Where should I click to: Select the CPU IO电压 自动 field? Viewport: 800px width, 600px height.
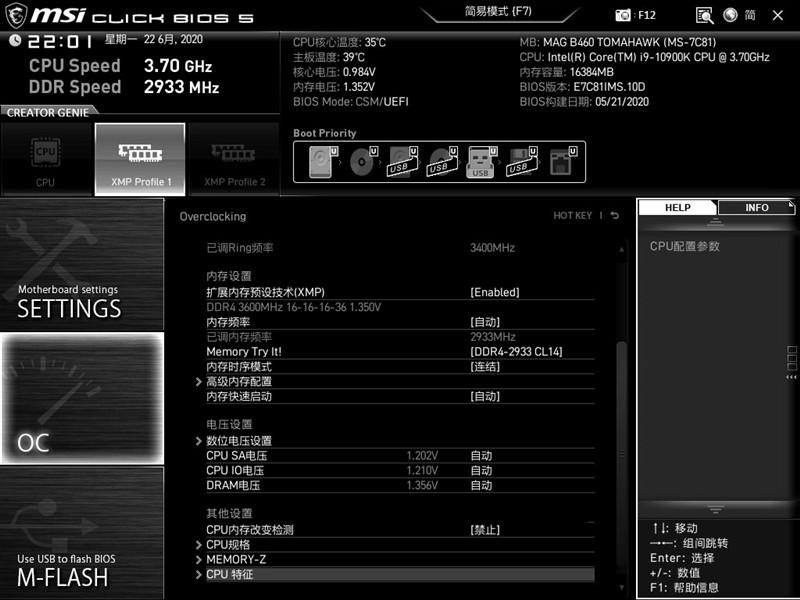[481, 470]
